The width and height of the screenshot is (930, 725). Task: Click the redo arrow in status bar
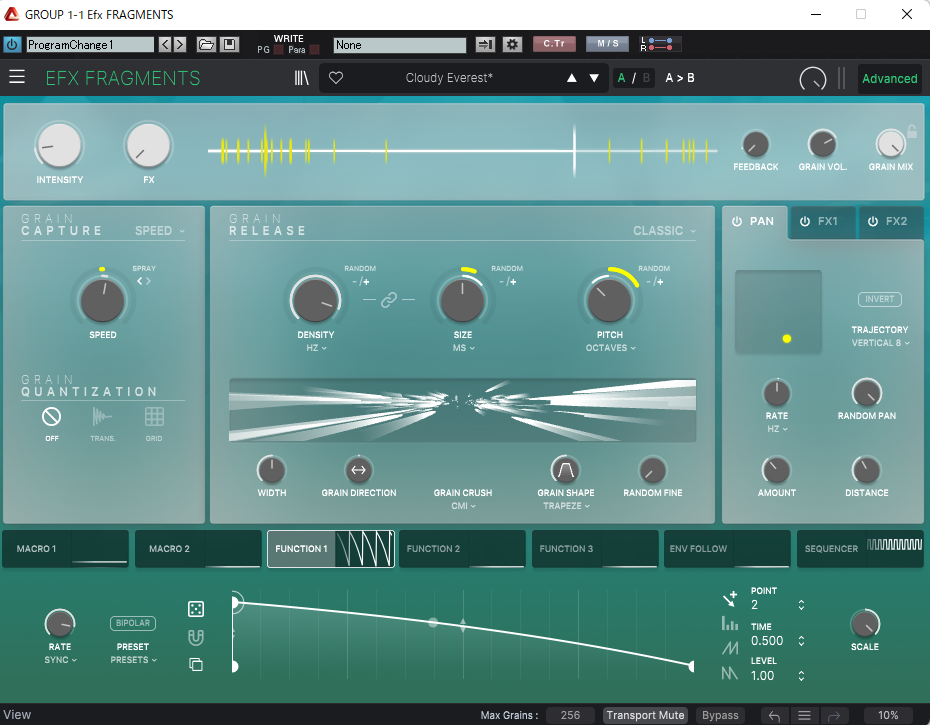coord(834,716)
